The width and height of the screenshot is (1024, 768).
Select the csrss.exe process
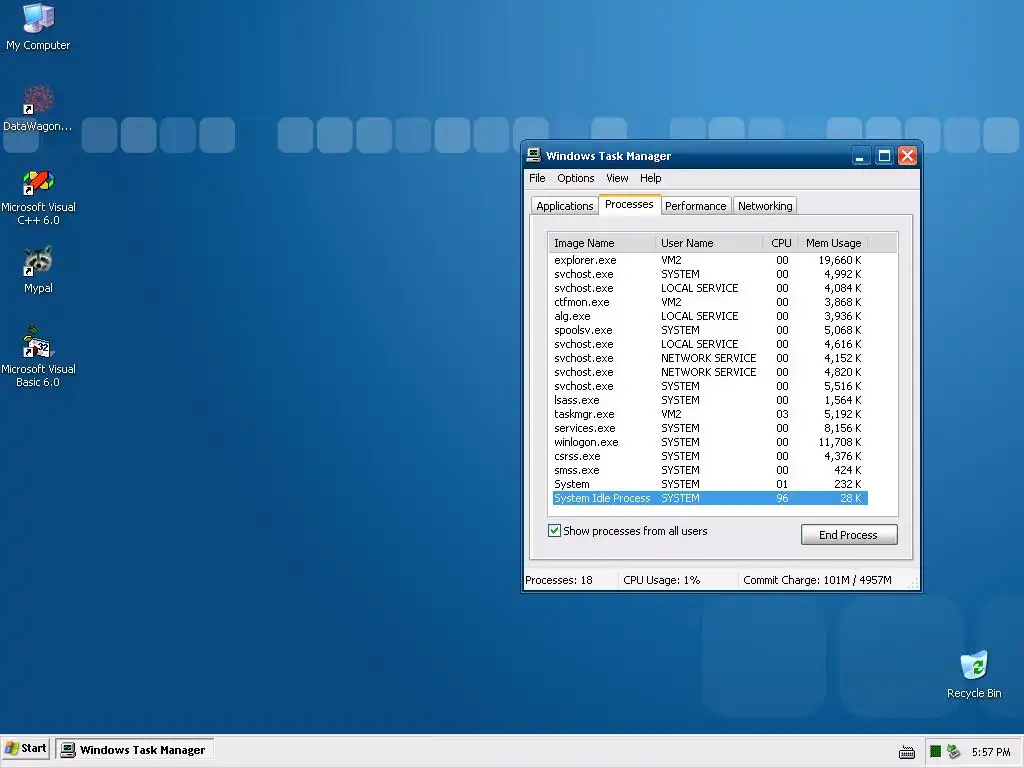[709, 456]
